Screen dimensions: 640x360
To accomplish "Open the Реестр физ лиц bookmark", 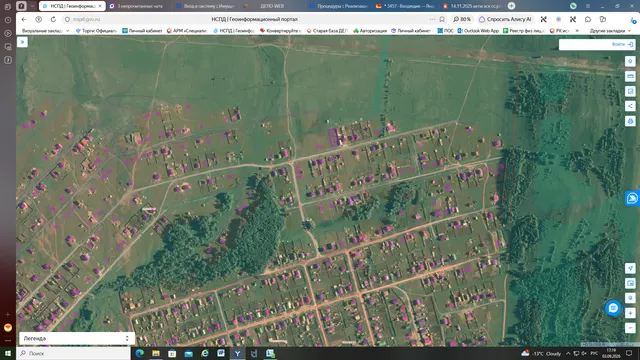I will [524, 31].
